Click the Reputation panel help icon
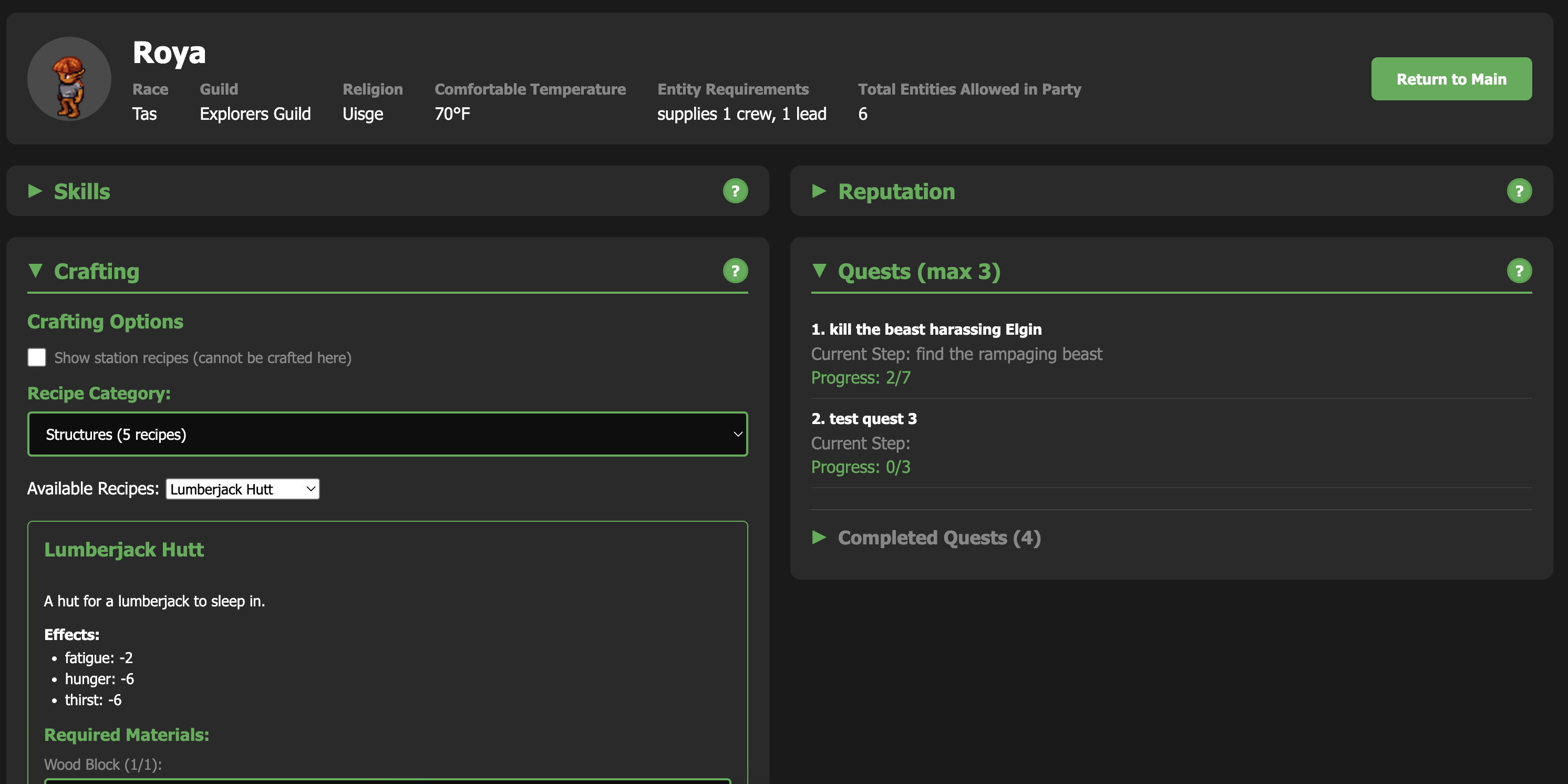Image resolution: width=1568 pixels, height=784 pixels. point(1519,191)
